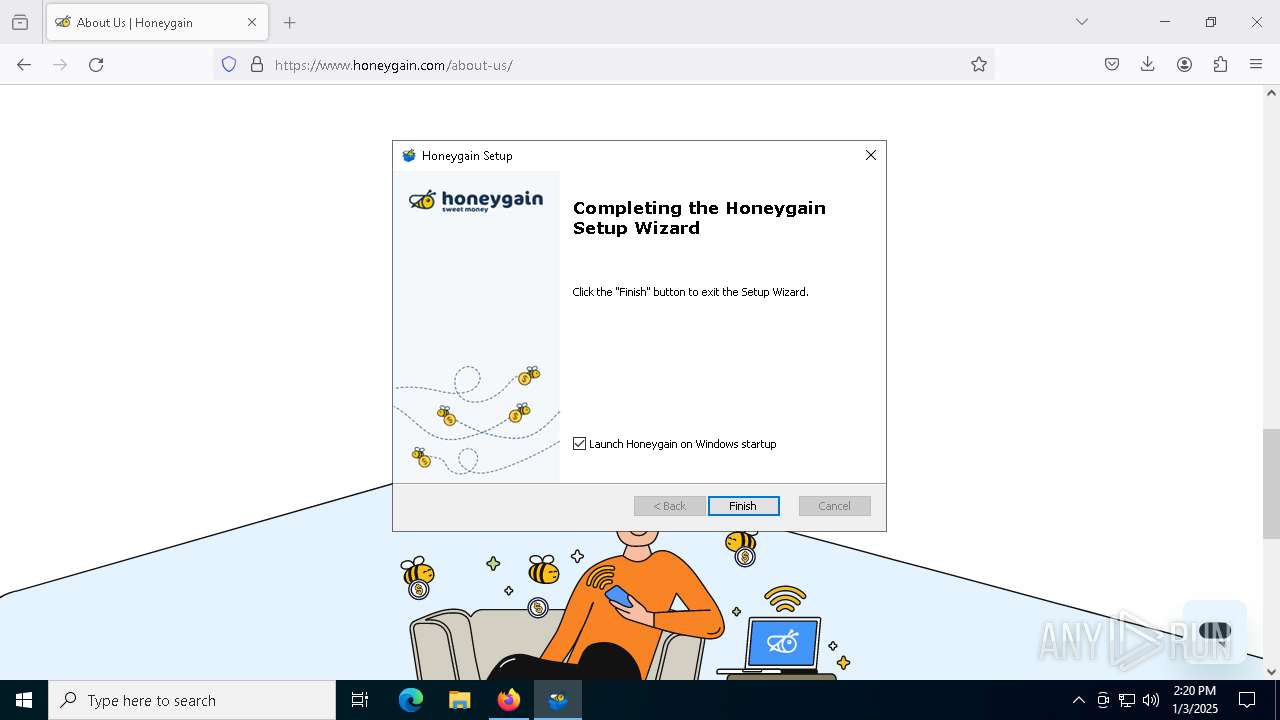
Task: Switch to Firefox in the taskbar
Action: pyautogui.click(x=509, y=700)
